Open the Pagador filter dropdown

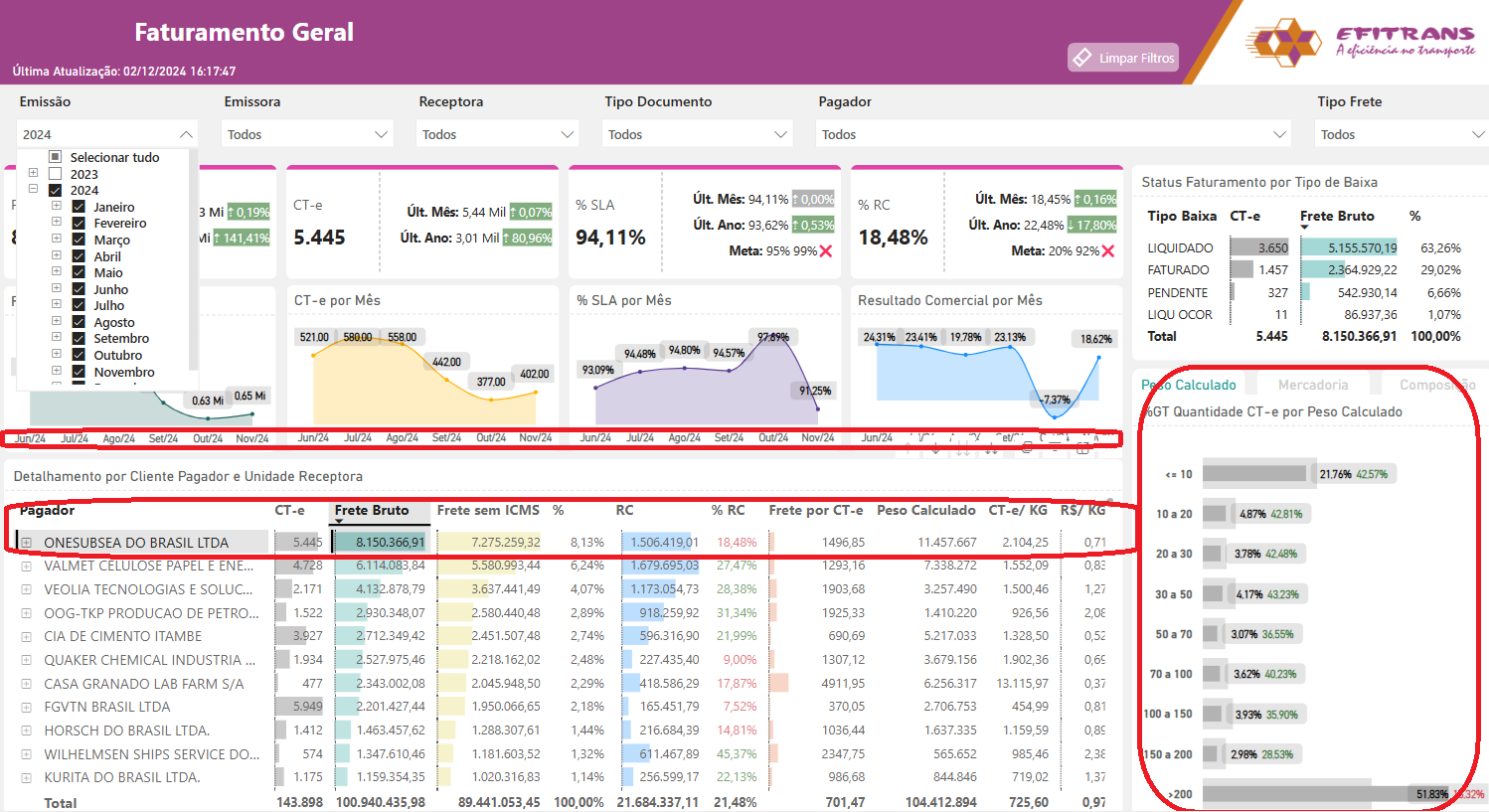point(1053,134)
